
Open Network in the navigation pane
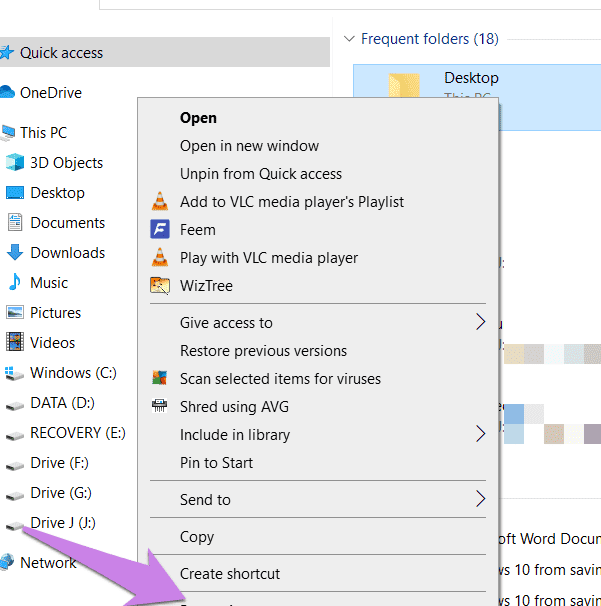point(48,563)
